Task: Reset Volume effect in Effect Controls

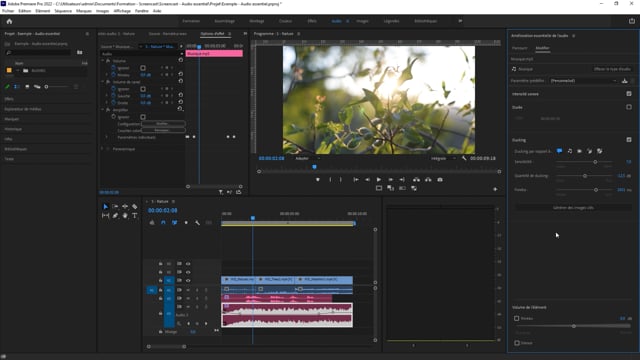Action: [181, 60]
